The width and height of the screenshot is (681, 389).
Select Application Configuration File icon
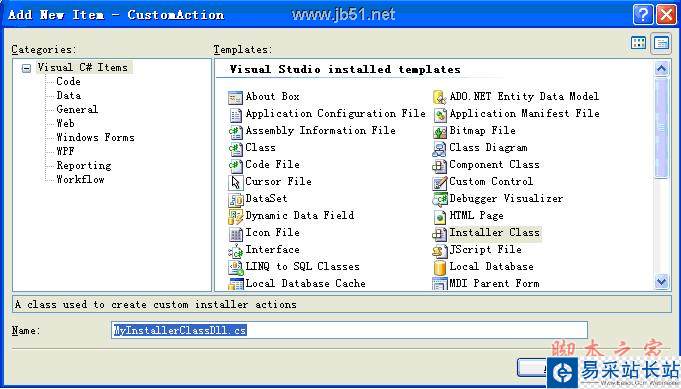coord(235,115)
